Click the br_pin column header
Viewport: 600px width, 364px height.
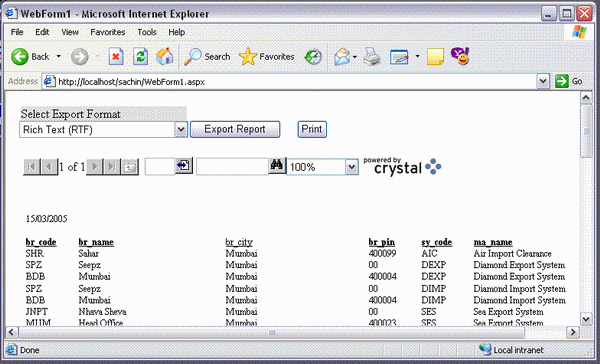coord(382,242)
